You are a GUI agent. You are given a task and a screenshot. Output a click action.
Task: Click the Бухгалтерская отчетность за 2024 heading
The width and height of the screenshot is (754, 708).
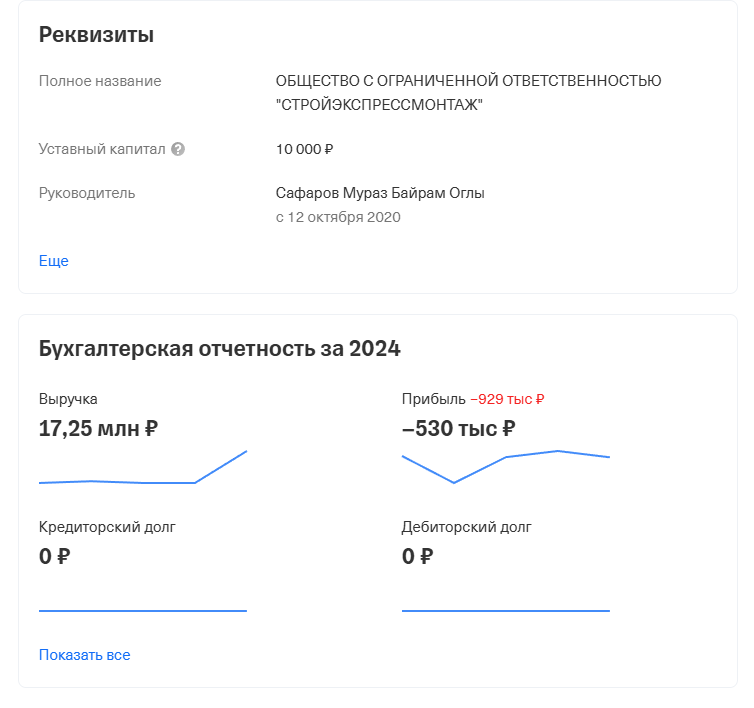pyautogui.click(x=219, y=349)
